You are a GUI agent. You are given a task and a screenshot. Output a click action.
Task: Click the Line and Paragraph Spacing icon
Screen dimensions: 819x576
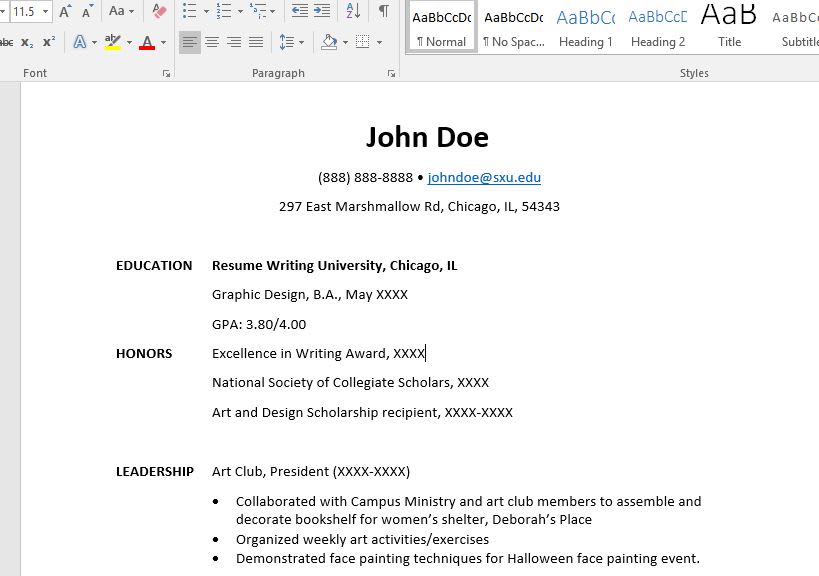(287, 42)
